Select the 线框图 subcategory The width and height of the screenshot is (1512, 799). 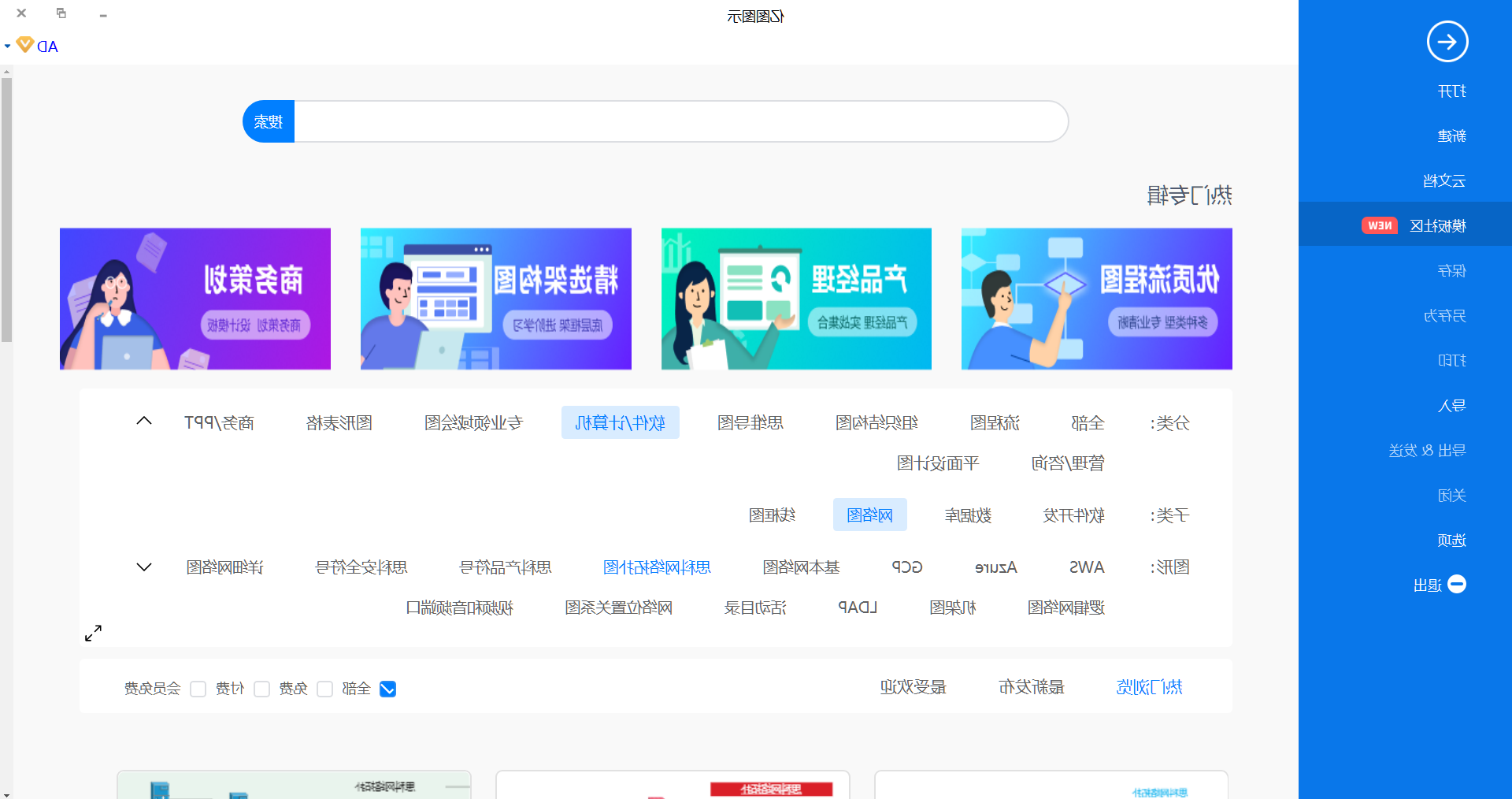point(773,515)
